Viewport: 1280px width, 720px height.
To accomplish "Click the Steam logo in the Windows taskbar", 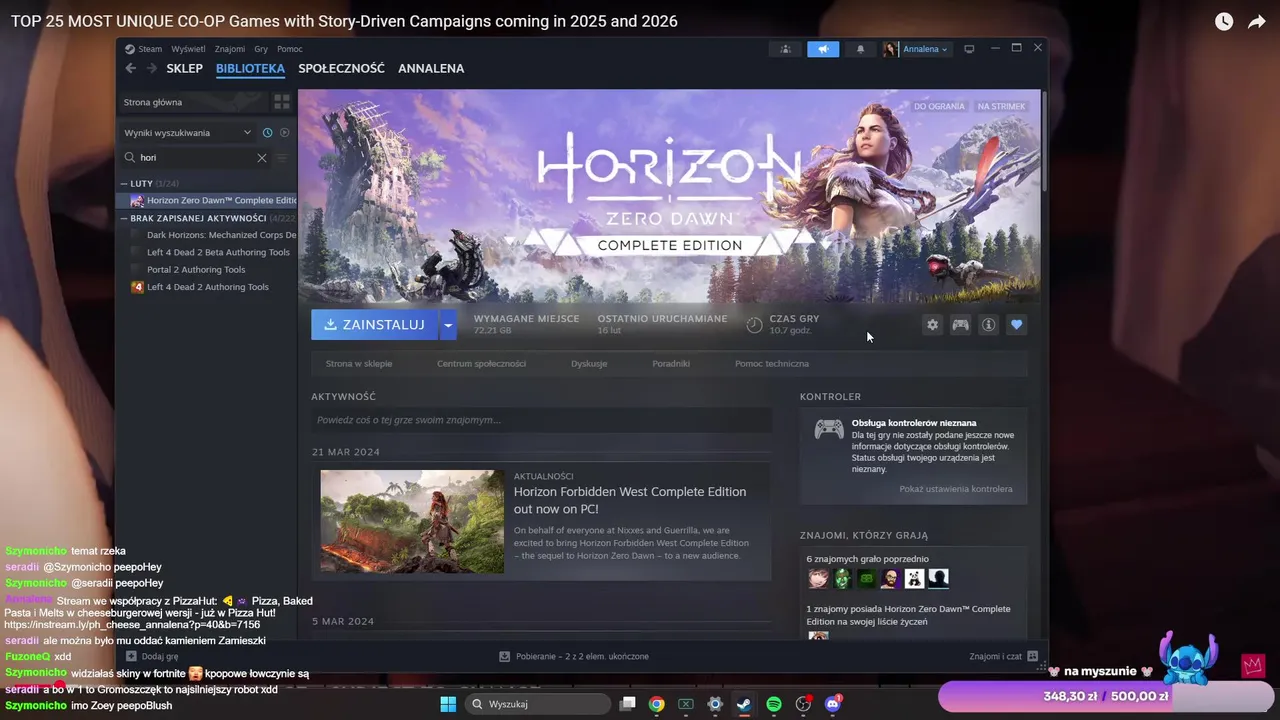I will tap(744, 704).
